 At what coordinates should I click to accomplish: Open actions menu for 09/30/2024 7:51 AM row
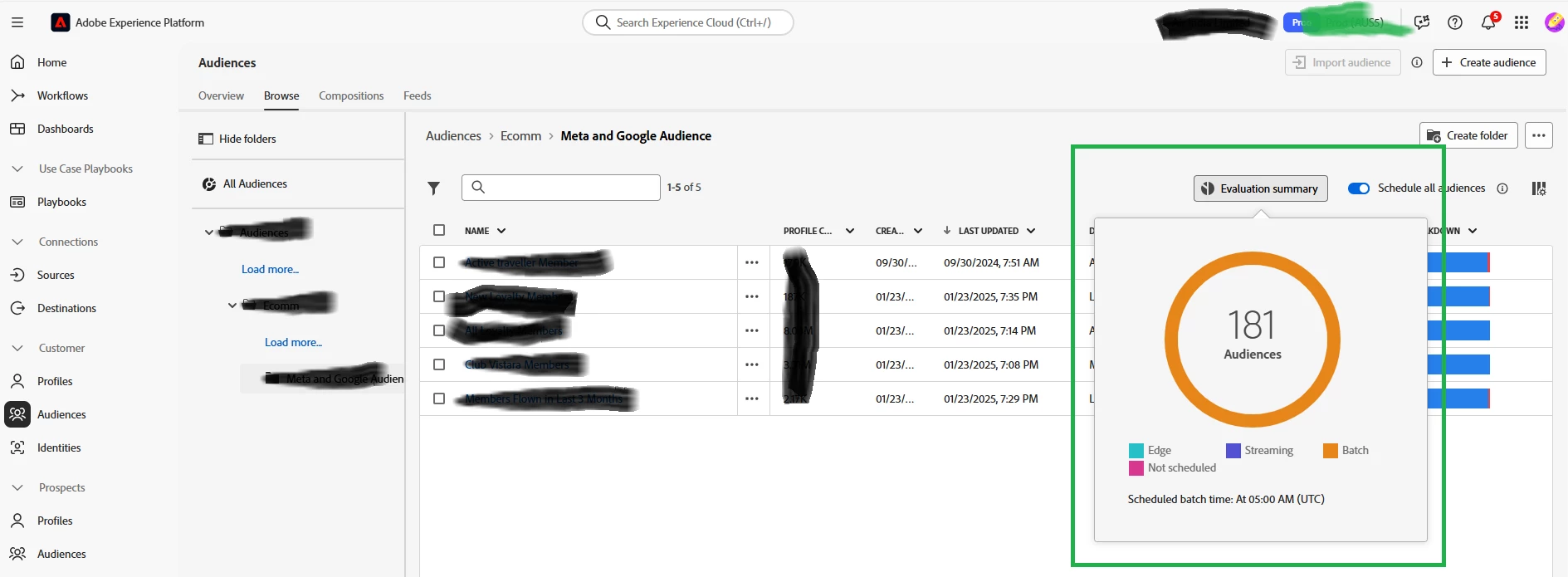coord(752,262)
